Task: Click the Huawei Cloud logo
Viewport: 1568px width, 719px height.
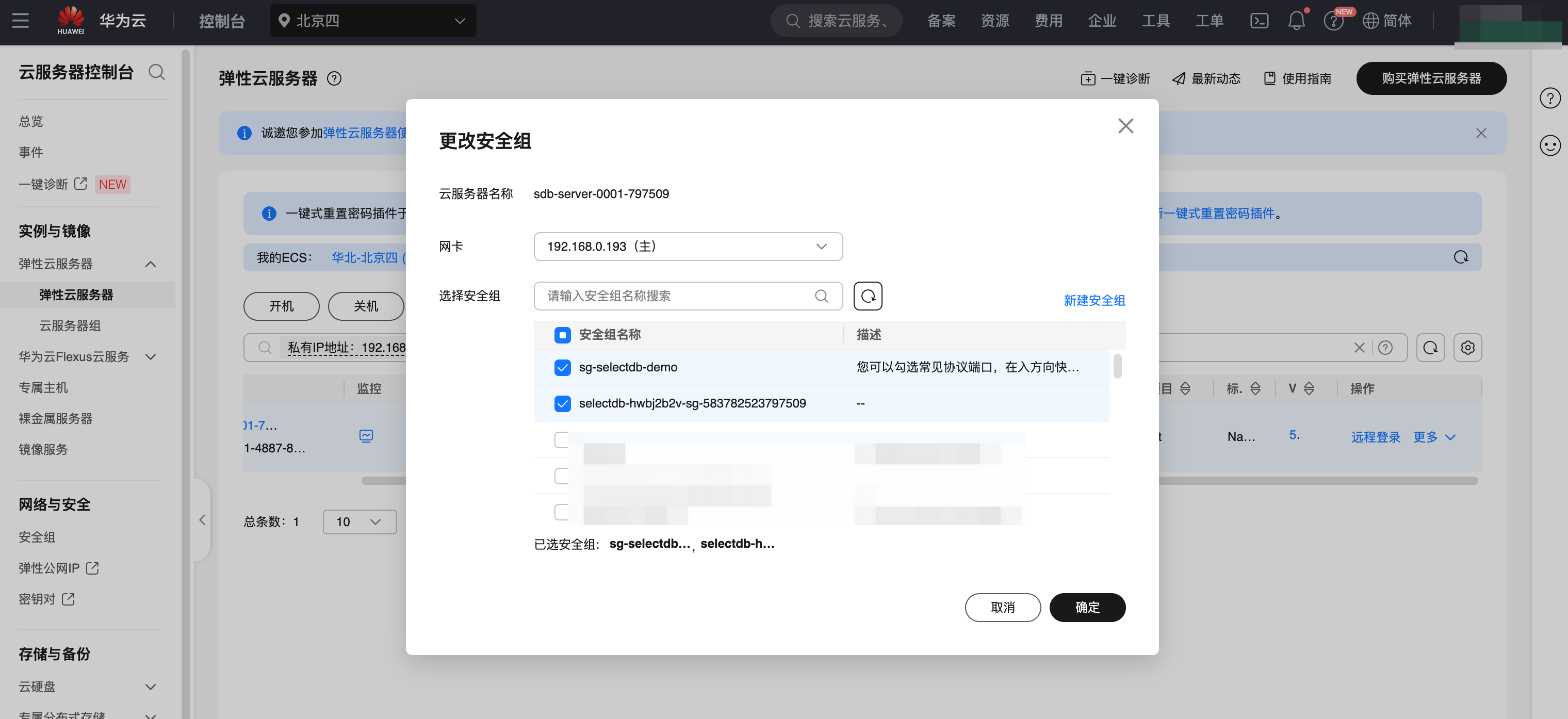Action: (71, 21)
